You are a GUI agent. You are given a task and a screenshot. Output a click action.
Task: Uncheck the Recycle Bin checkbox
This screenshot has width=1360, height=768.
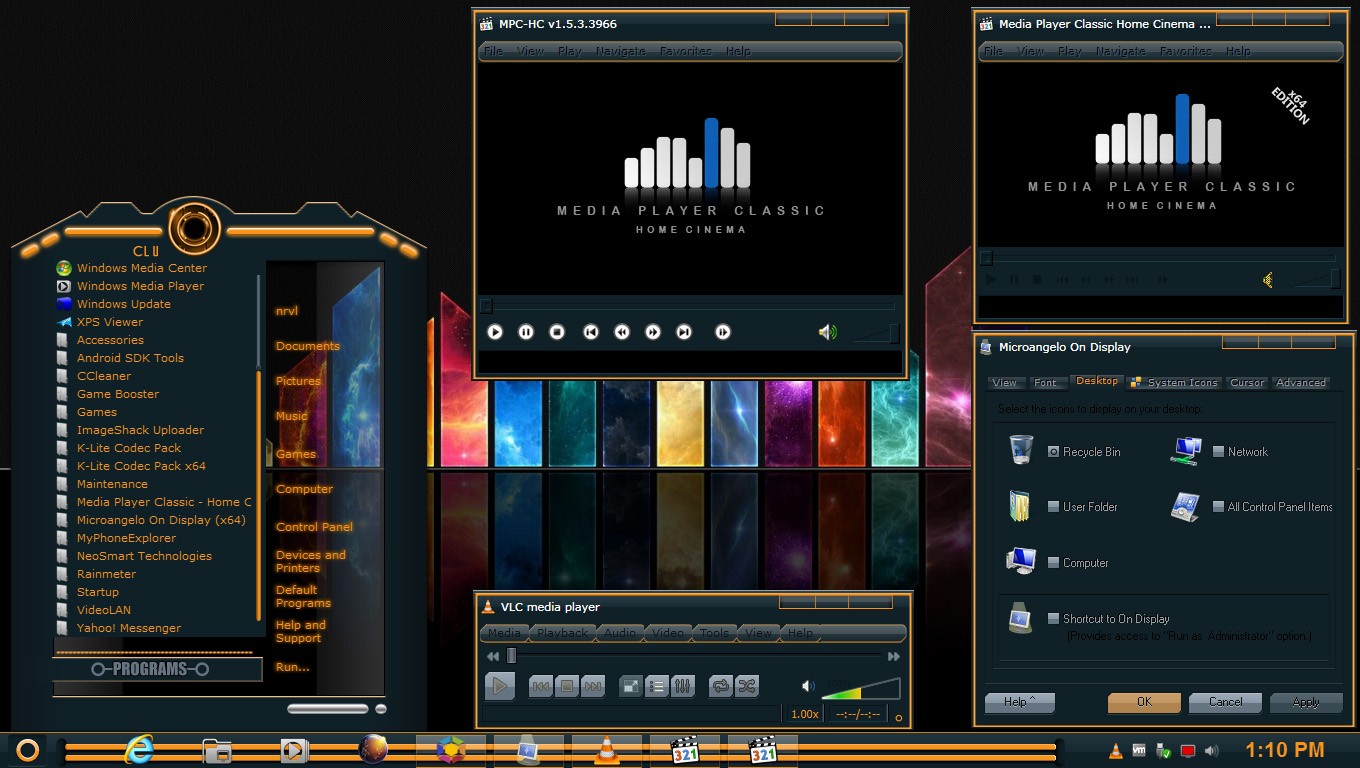point(1053,452)
